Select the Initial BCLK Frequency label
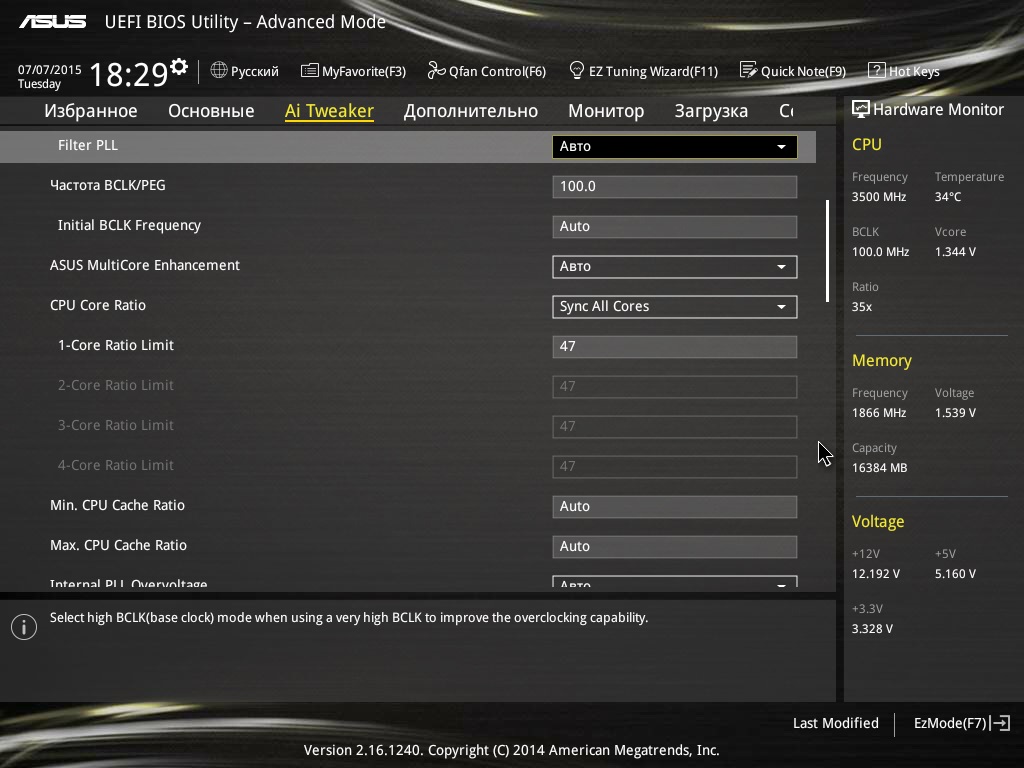The image size is (1024, 768). [x=129, y=225]
